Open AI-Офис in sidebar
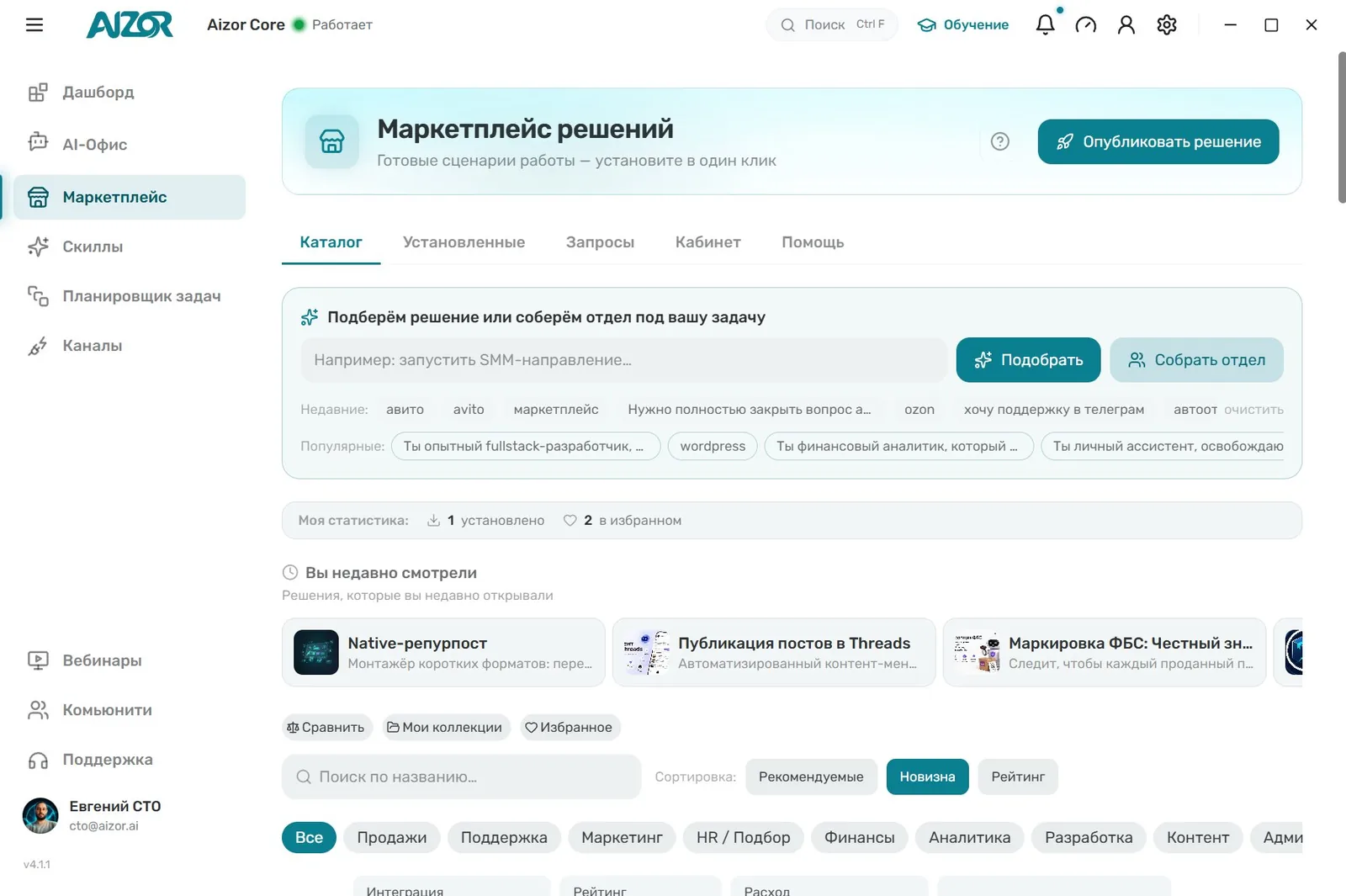 [x=130, y=144]
